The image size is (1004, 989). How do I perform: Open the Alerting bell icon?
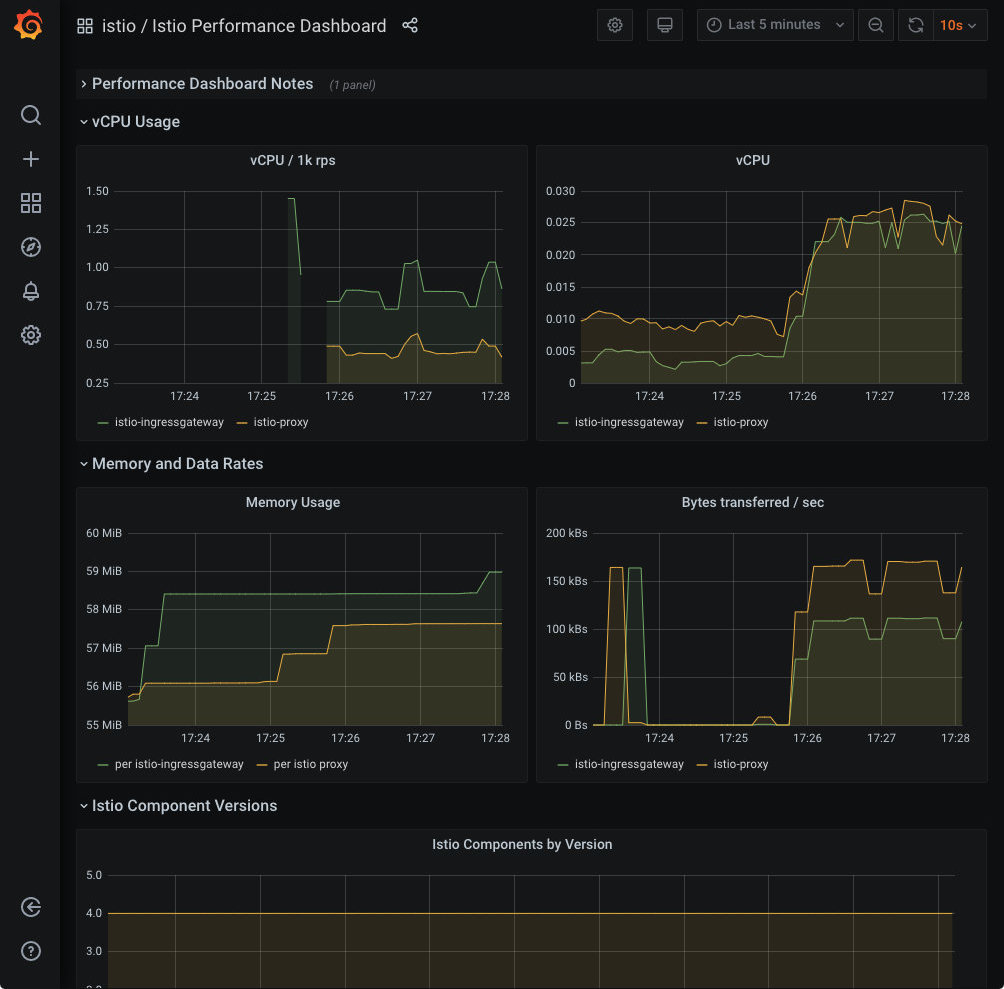tap(31, 291)
